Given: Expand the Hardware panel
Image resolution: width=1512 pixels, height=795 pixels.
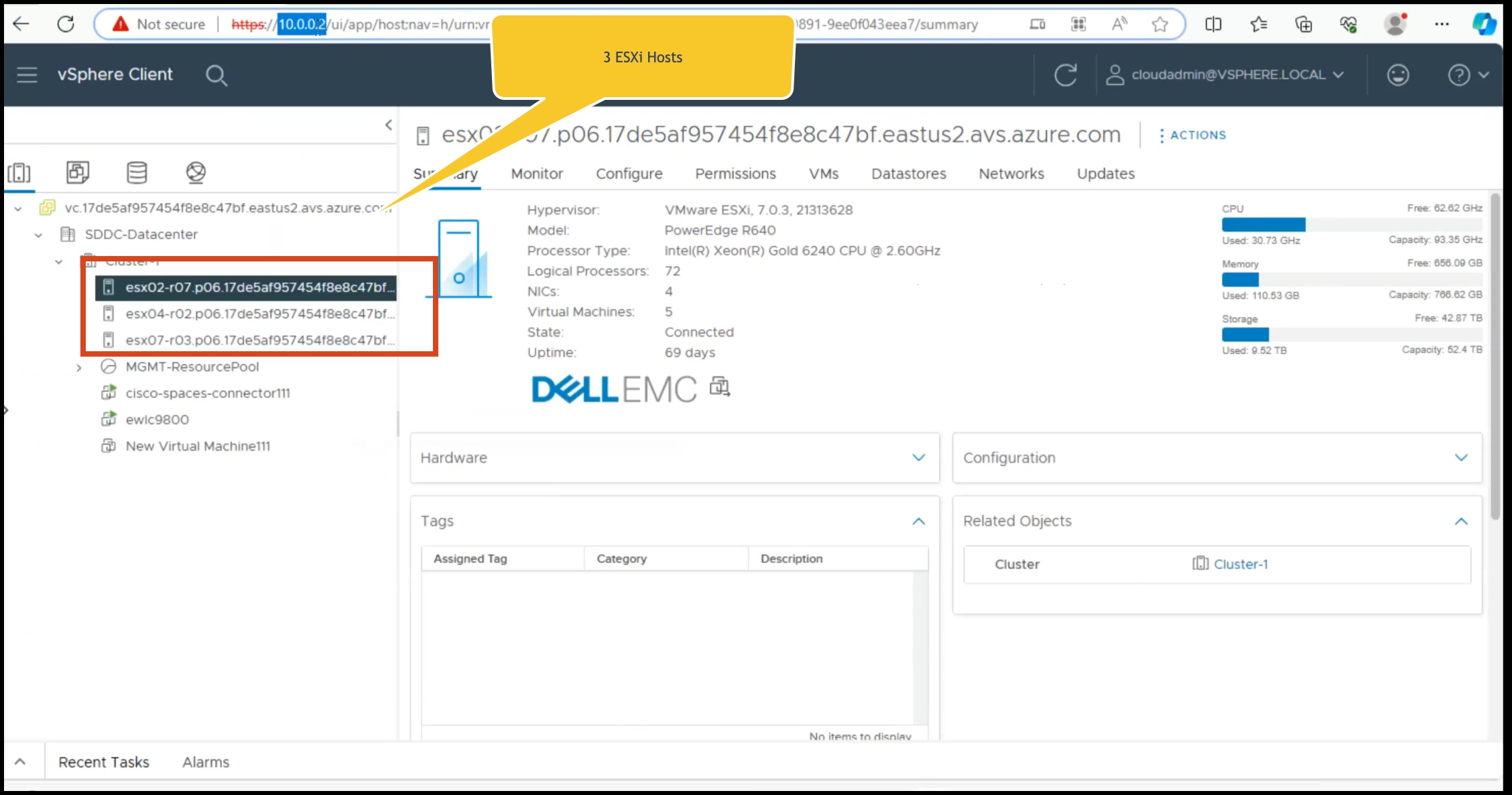Looking at the screenshot, I should [x=918, y=458].
